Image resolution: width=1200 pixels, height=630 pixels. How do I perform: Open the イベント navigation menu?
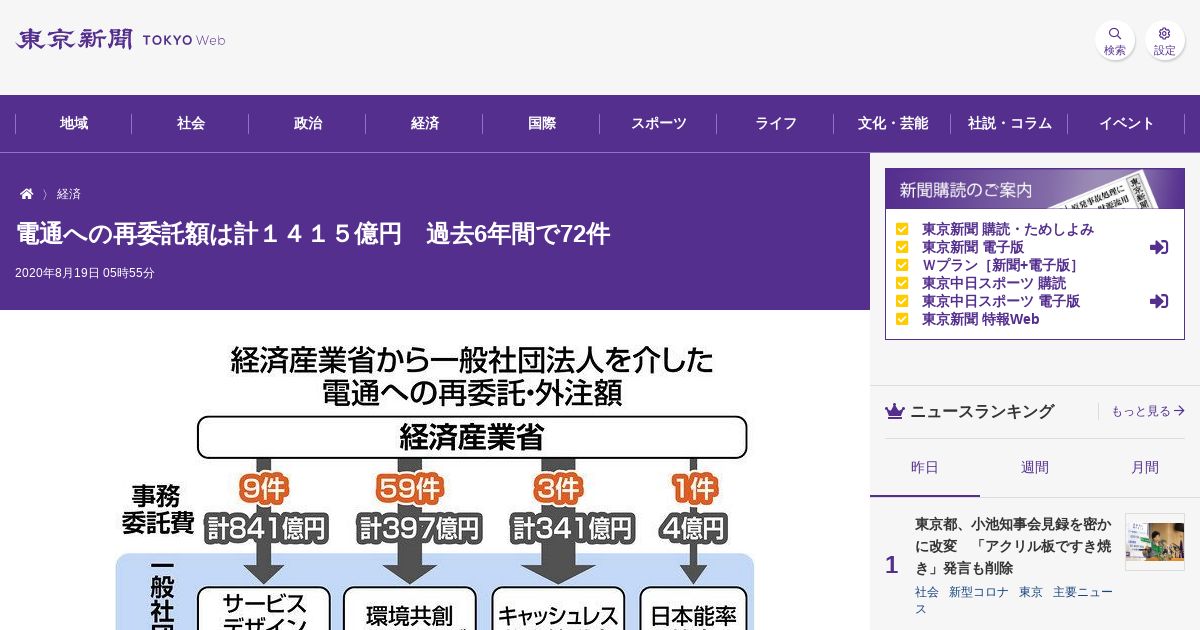tap(1127, 124)
